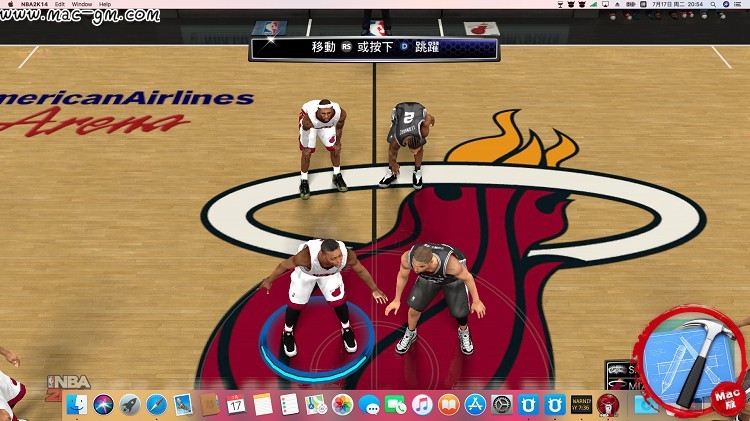Open the Help menu
Viewport: 750px width, 421px height.
[105, 4]
